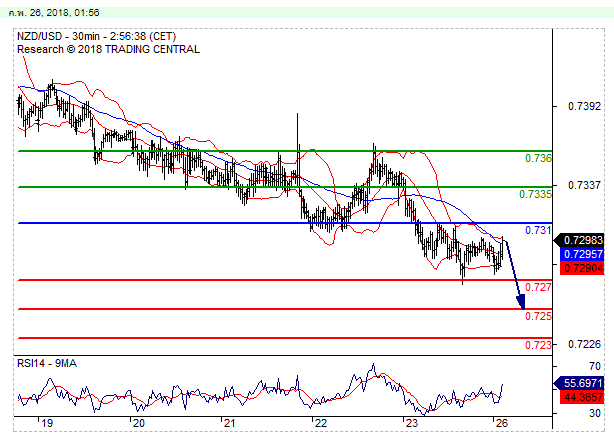Click the RSI moving average tag 44.3657

coord(582,397)
